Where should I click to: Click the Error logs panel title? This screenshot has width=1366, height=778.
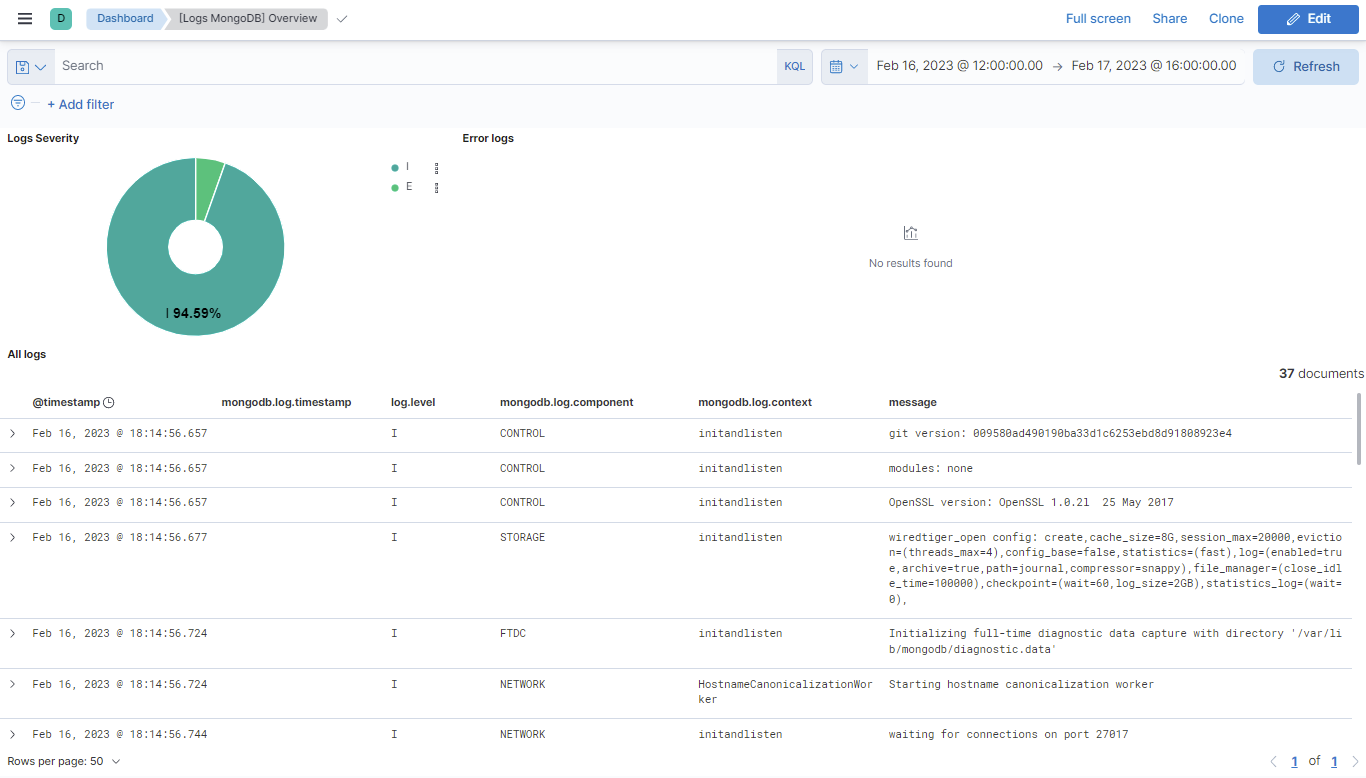488,138
